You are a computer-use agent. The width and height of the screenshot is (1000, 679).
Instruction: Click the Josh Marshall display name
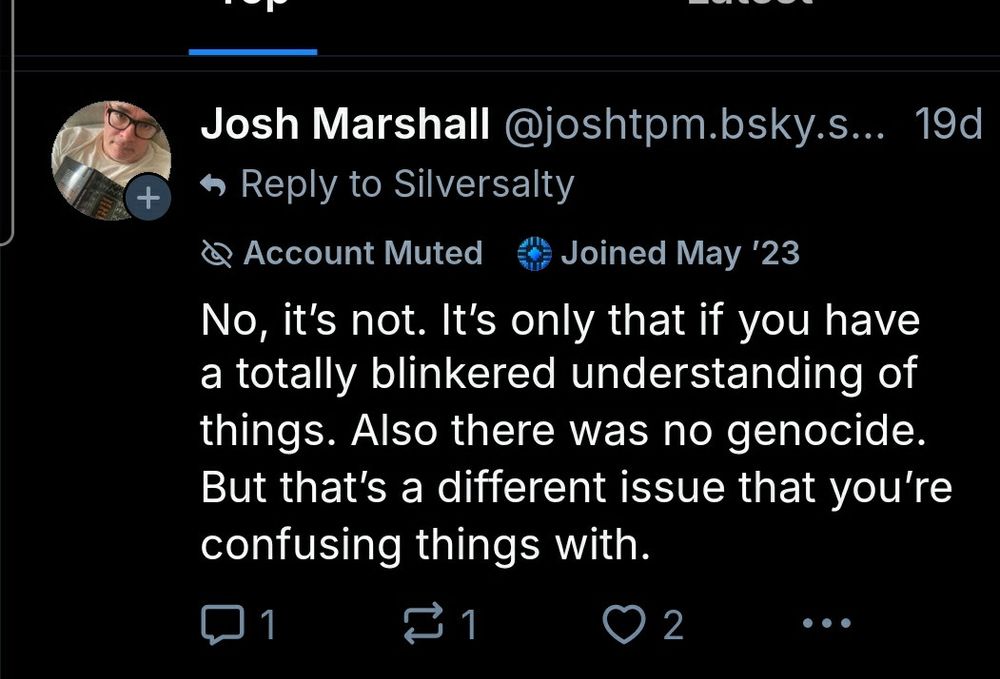pyautogui.click(x=345, y=124)
